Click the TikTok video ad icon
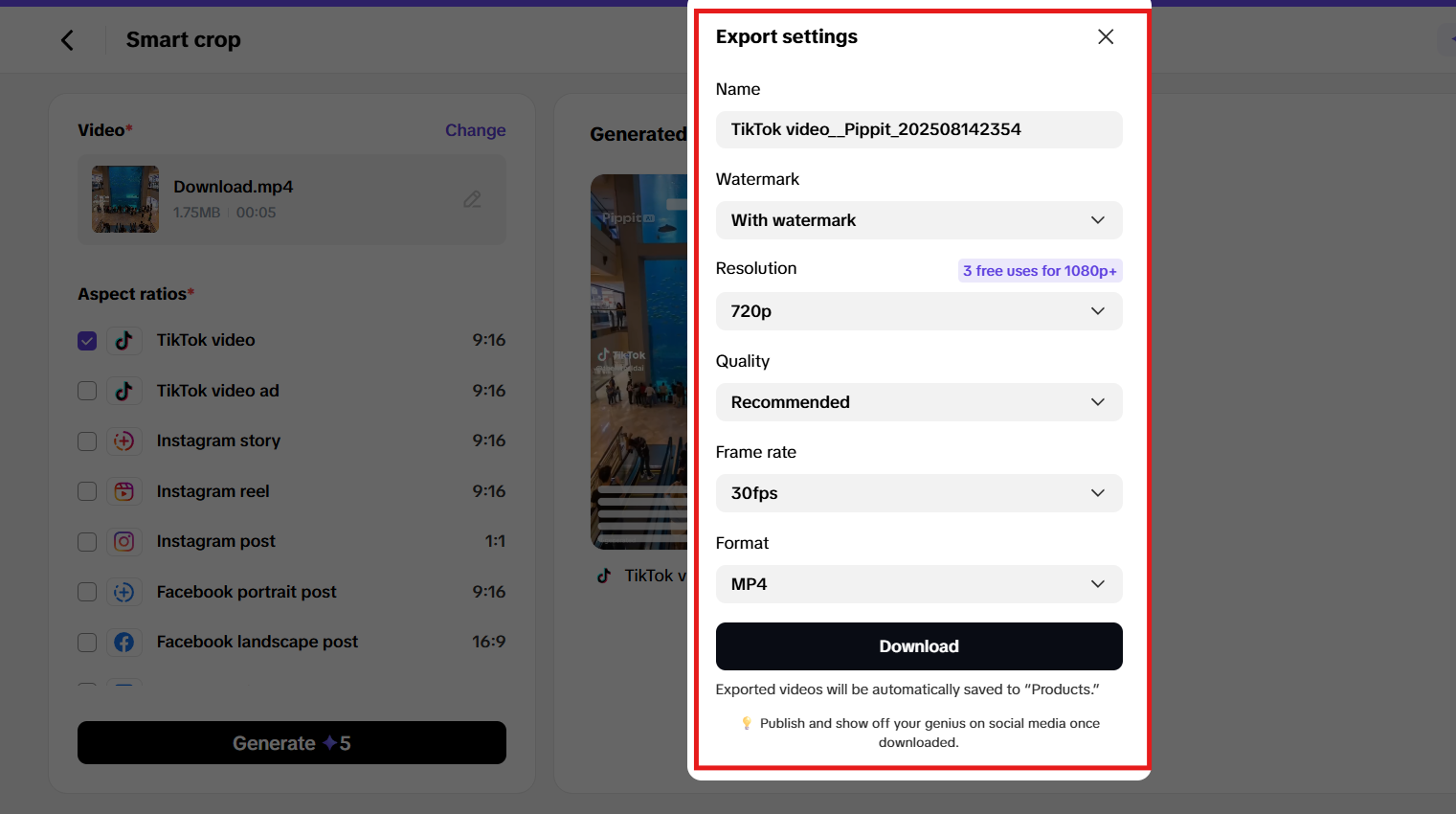This screenshot has height=814, width=1456. coord(124,391)
